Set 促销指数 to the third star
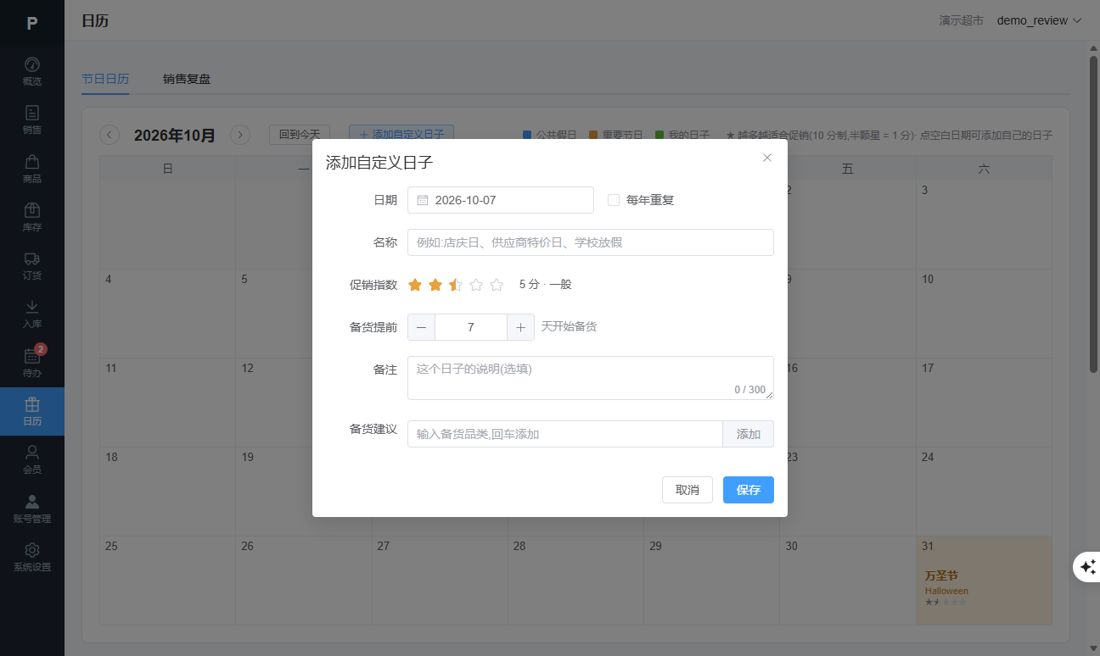 point(455,285)
